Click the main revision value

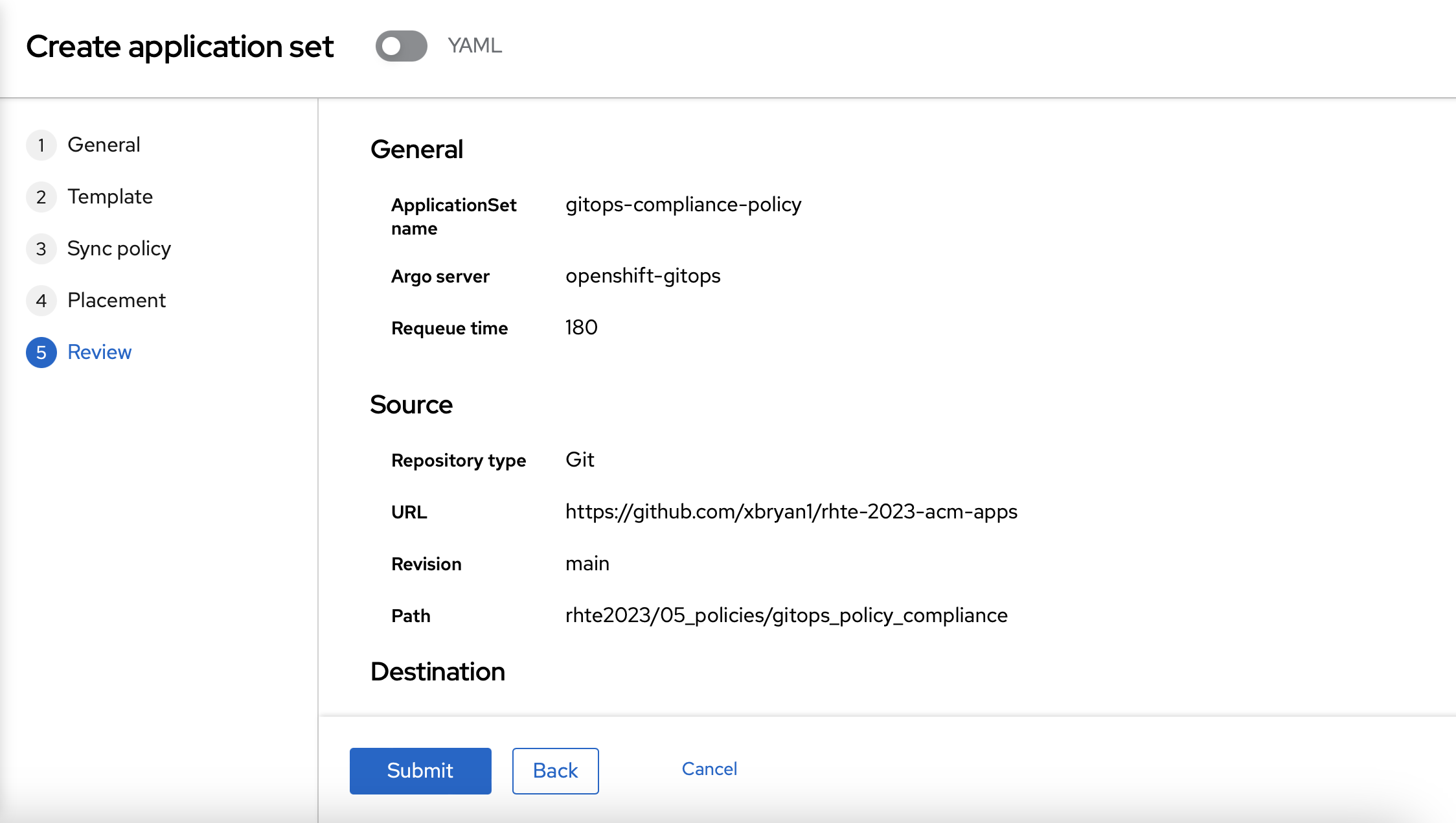[587, 564]
